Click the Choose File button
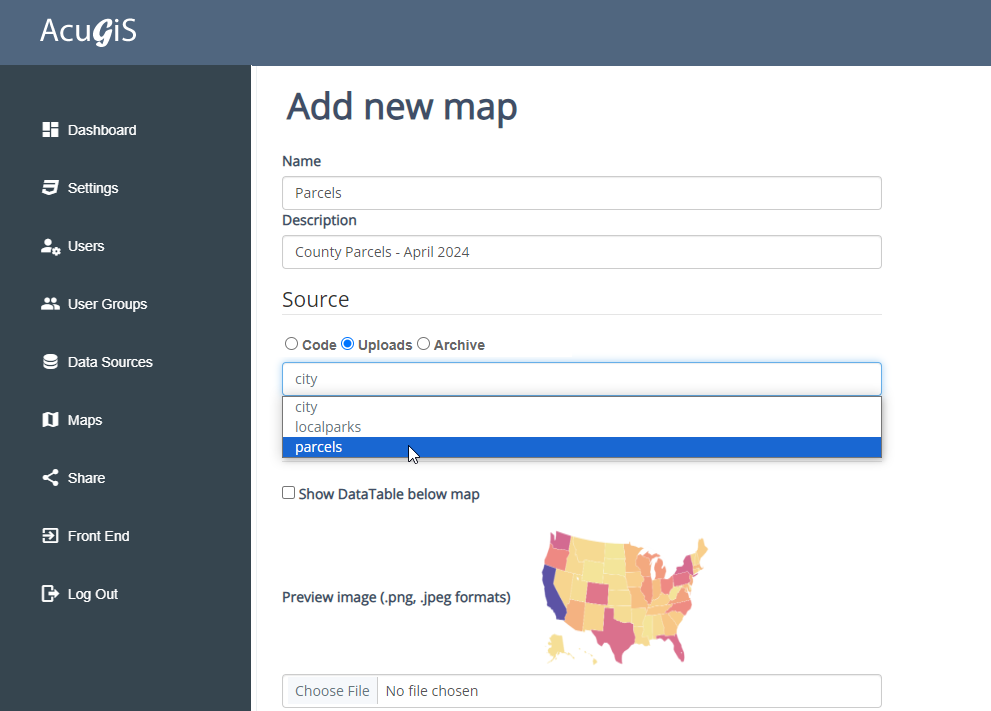This screenshot has height=711, width=991. pos(332,691)
